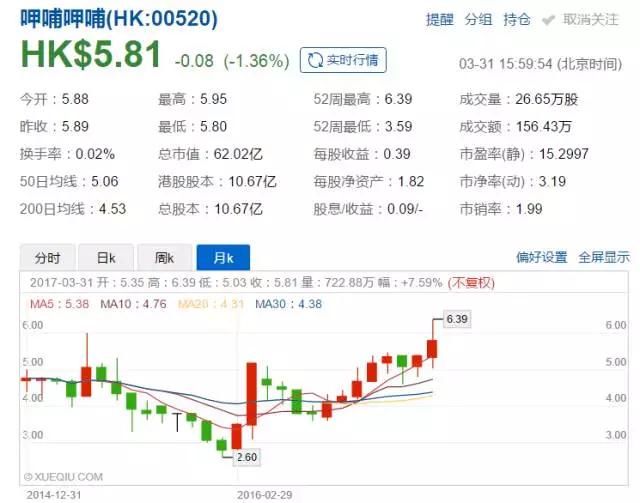Switch to the 分时 chart tab
640x503 pixels.
pyautogui.click(x=47, y=258)
